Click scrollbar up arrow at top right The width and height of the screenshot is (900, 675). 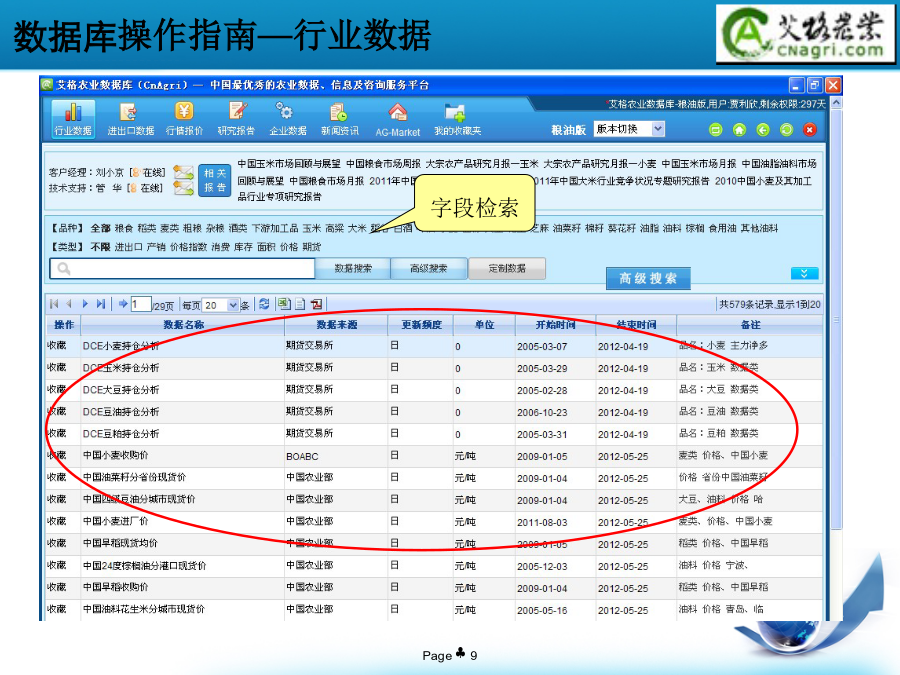(836, 103)
